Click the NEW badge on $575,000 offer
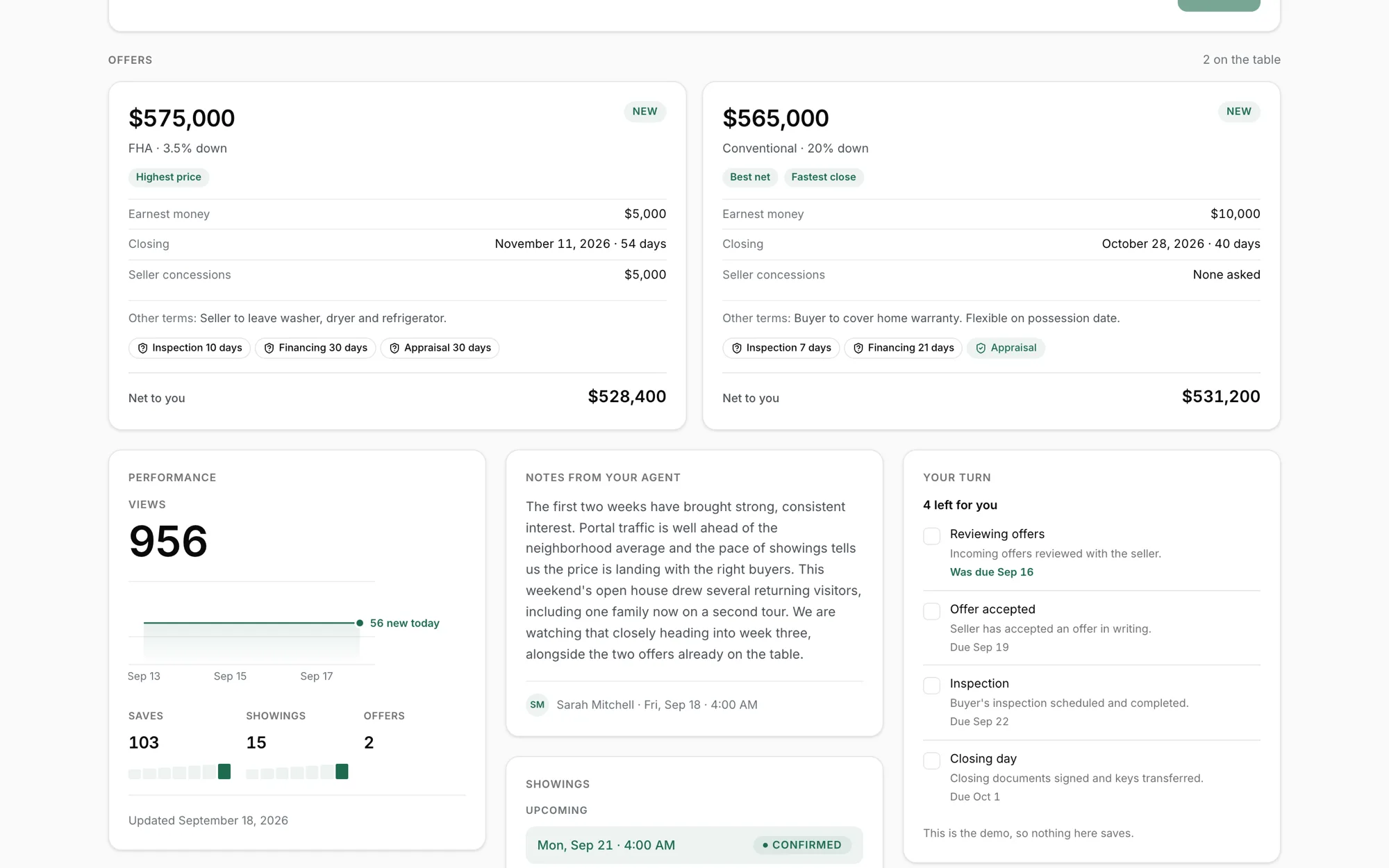This screenshot has width=1389, height=868. (644, 112)
